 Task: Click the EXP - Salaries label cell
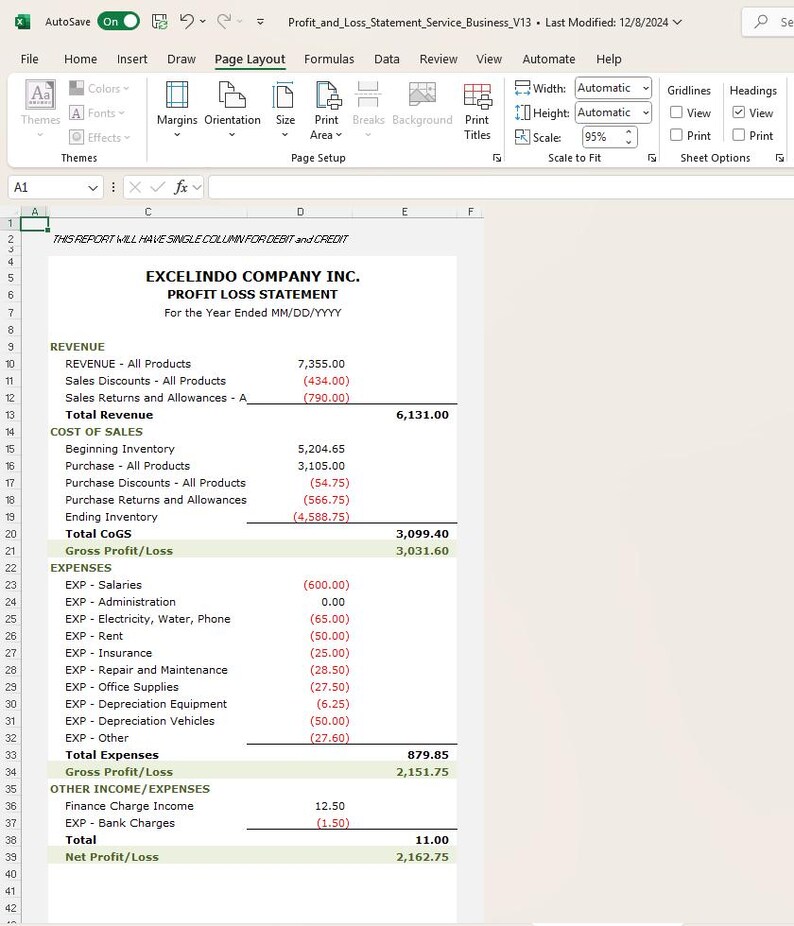148,585
